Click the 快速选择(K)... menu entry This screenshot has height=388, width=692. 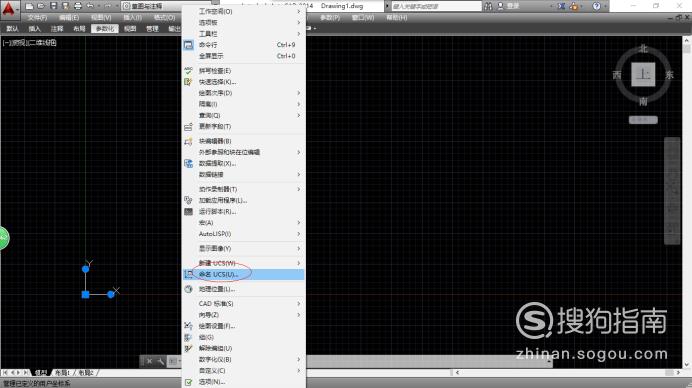coord(218,82)
